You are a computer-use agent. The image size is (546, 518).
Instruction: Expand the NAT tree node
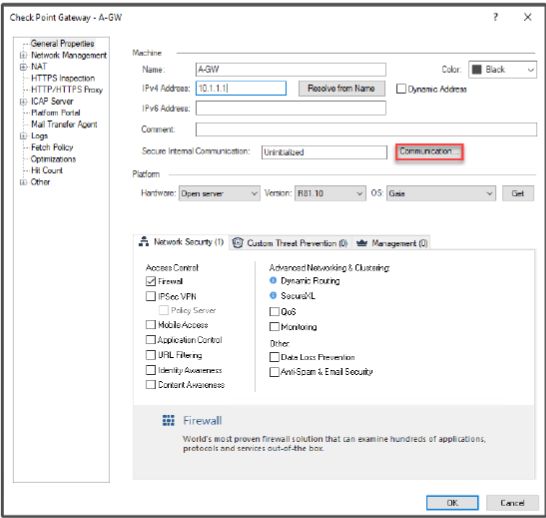click(23, 66)
